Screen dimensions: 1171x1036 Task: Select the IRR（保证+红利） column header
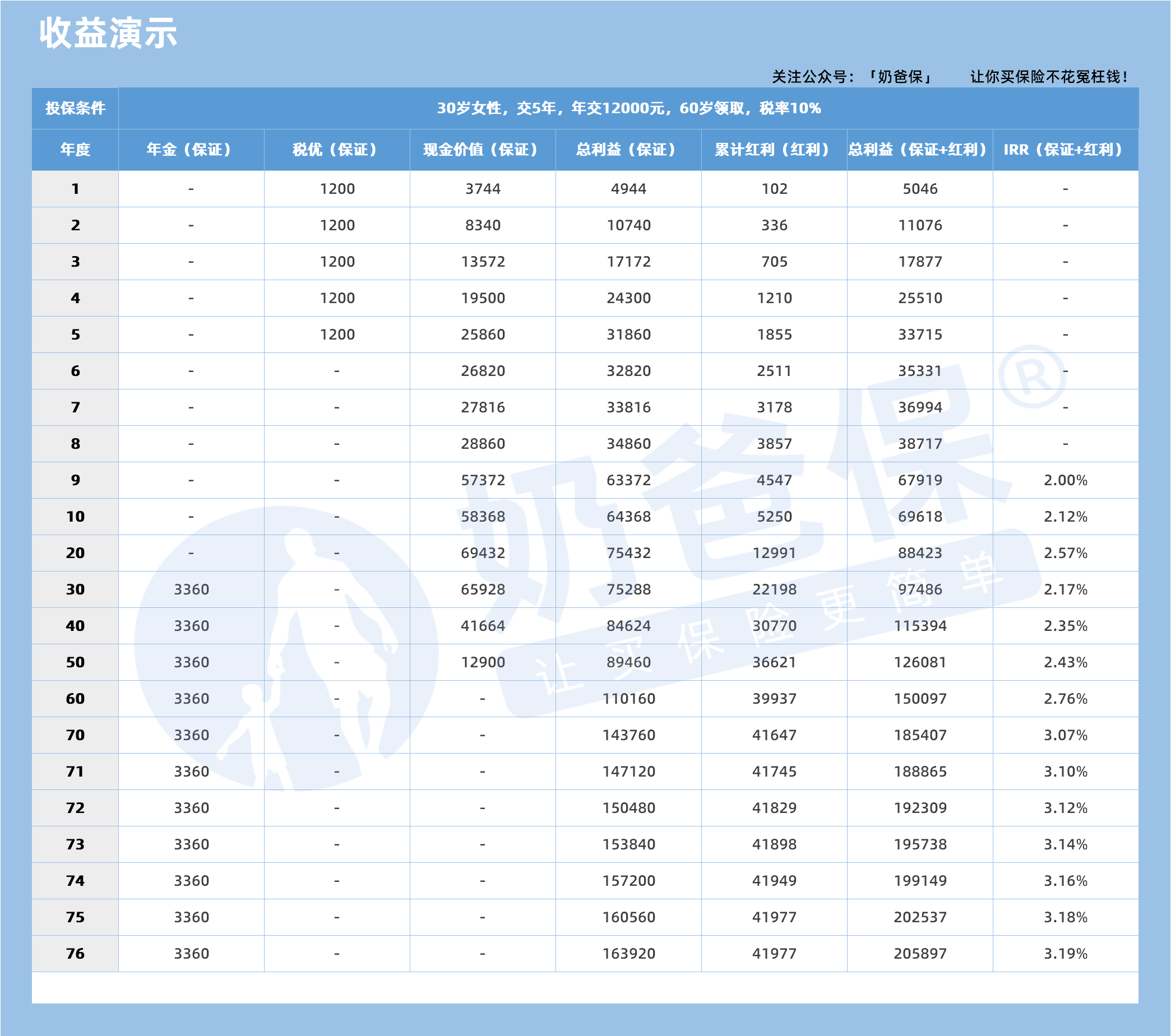click(x=1065, y=150)
